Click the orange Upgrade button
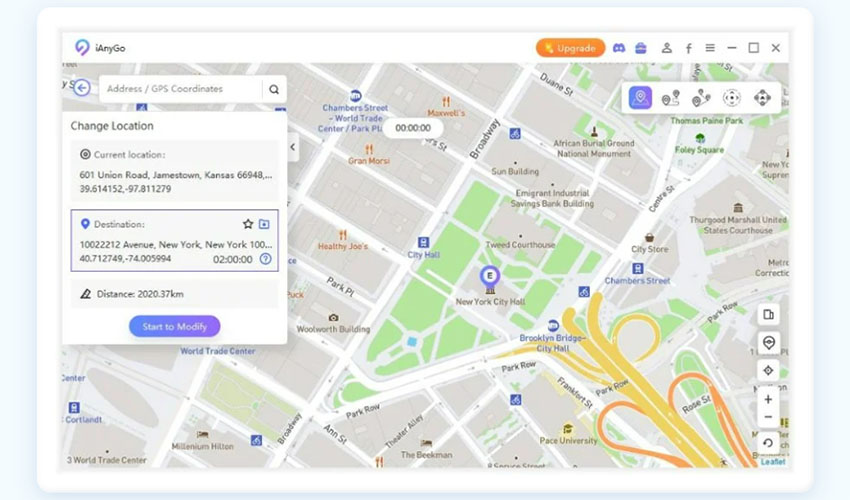 [570, 48]
